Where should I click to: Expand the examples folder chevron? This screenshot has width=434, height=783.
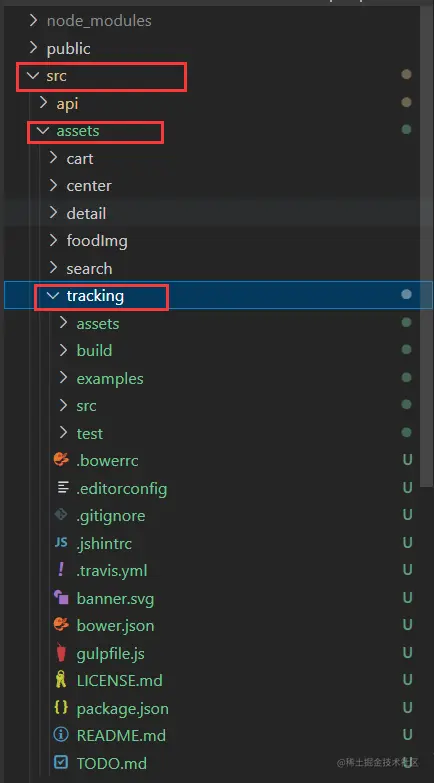click(x=63, y=378)
